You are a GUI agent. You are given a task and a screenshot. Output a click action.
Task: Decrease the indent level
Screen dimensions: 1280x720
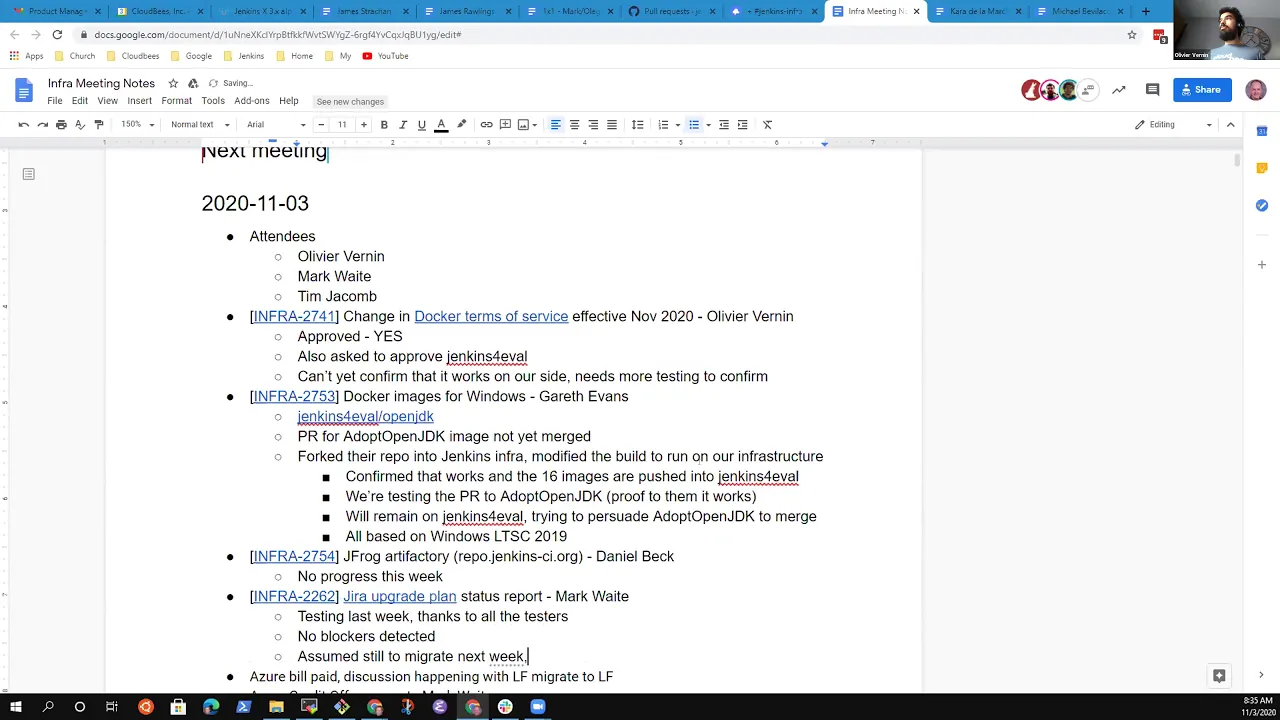[x=724, y=125]
